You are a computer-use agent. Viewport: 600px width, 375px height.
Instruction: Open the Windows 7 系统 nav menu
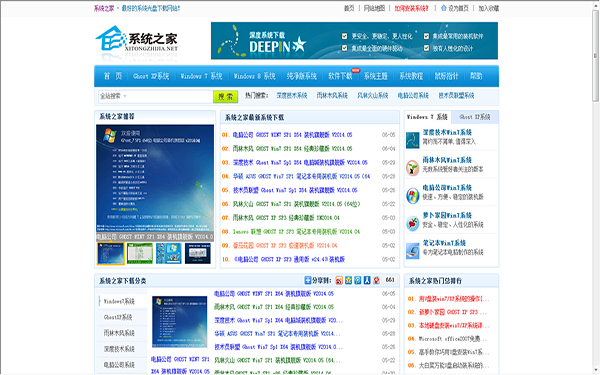(201, 76)
